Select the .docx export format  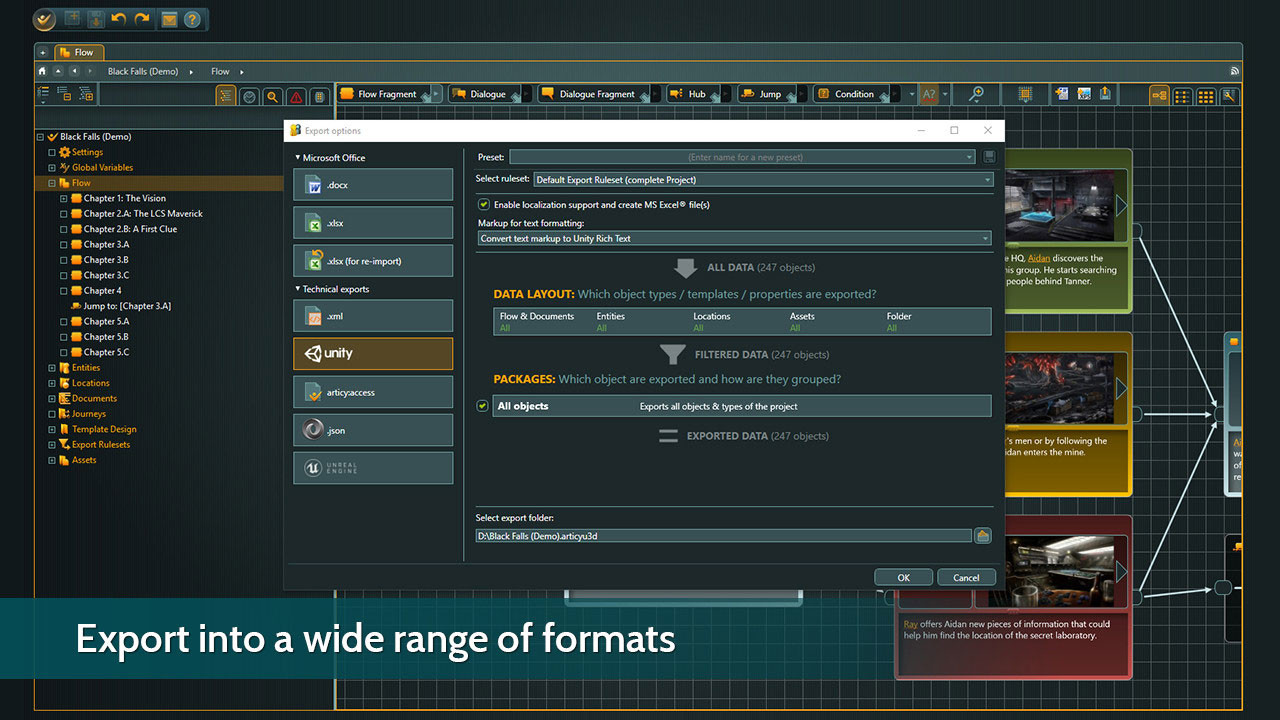click(x=372, y=184)
